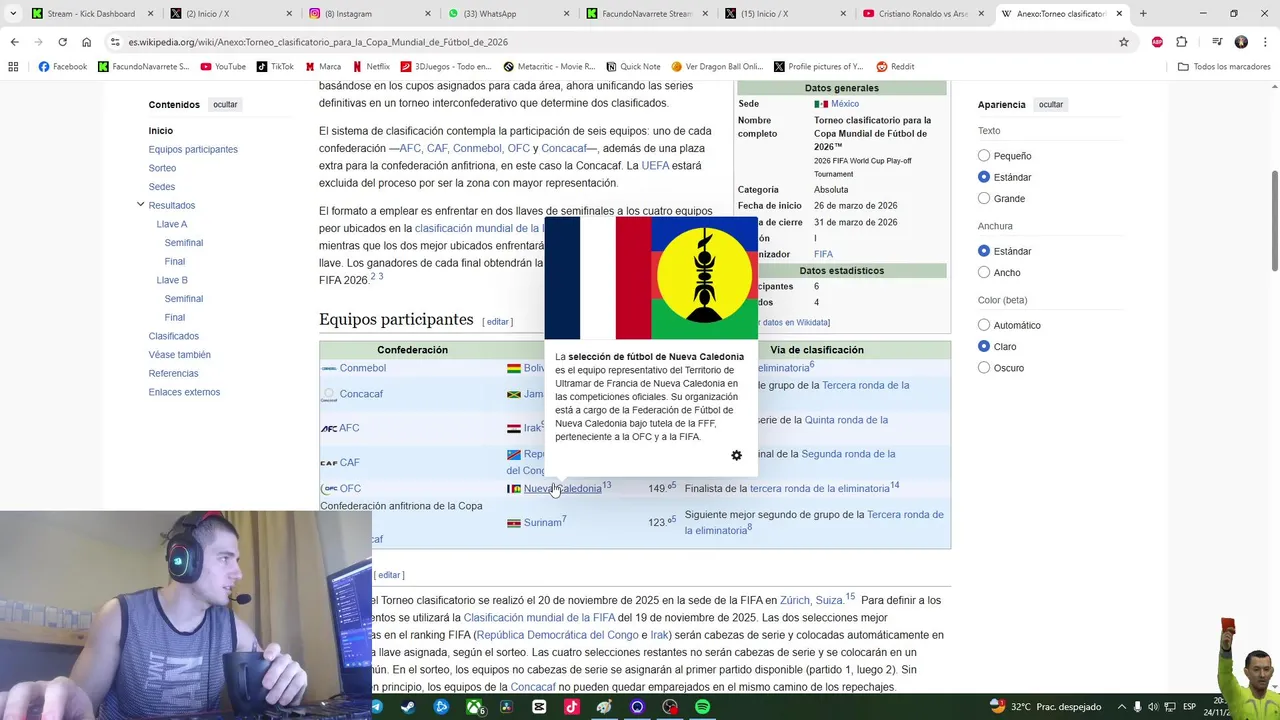Viewport: 1280px width, 720px height.
Task: Select the Estándar width option
Action: point(984,251)
